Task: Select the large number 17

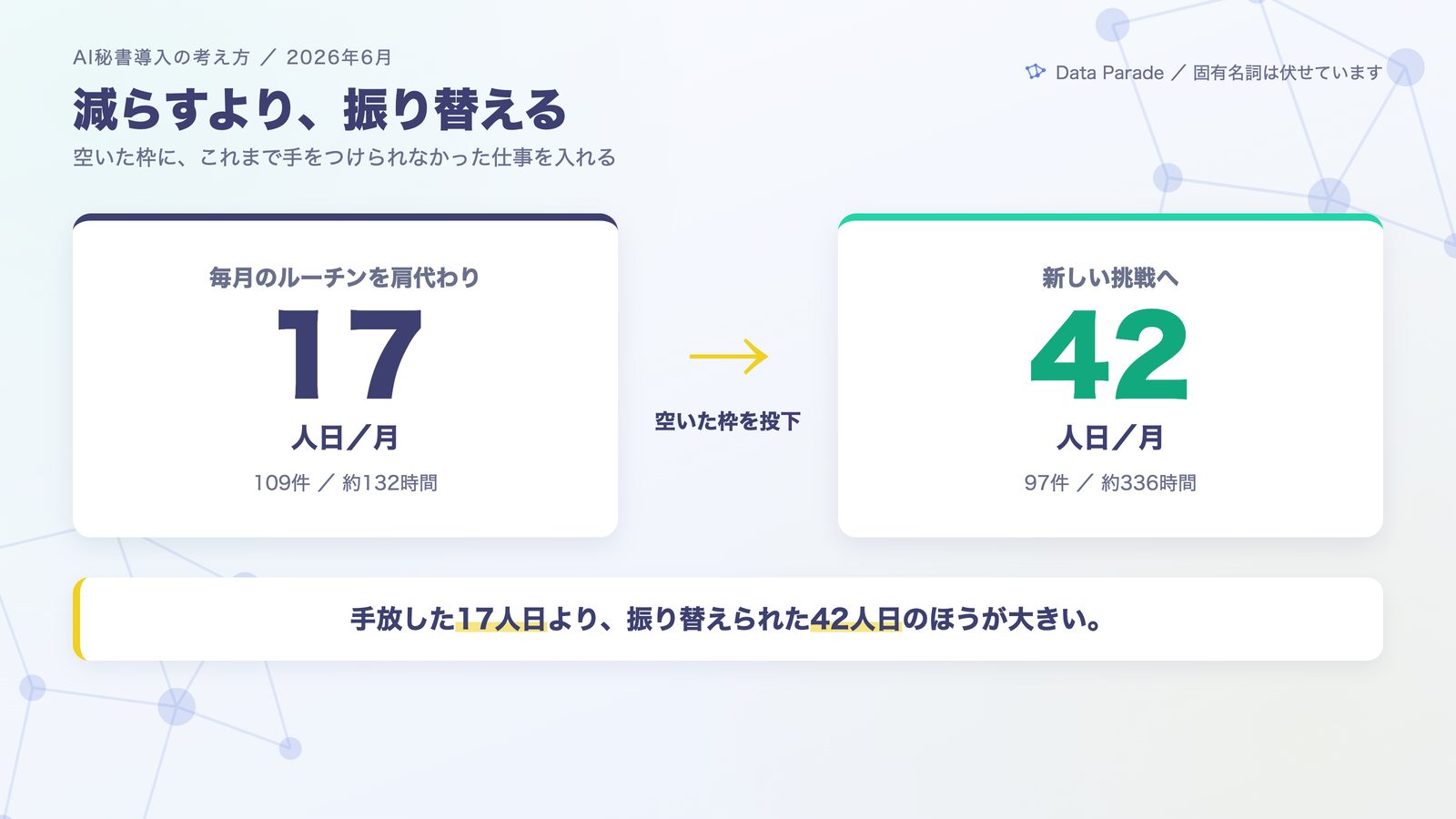Action: point(347,355)
